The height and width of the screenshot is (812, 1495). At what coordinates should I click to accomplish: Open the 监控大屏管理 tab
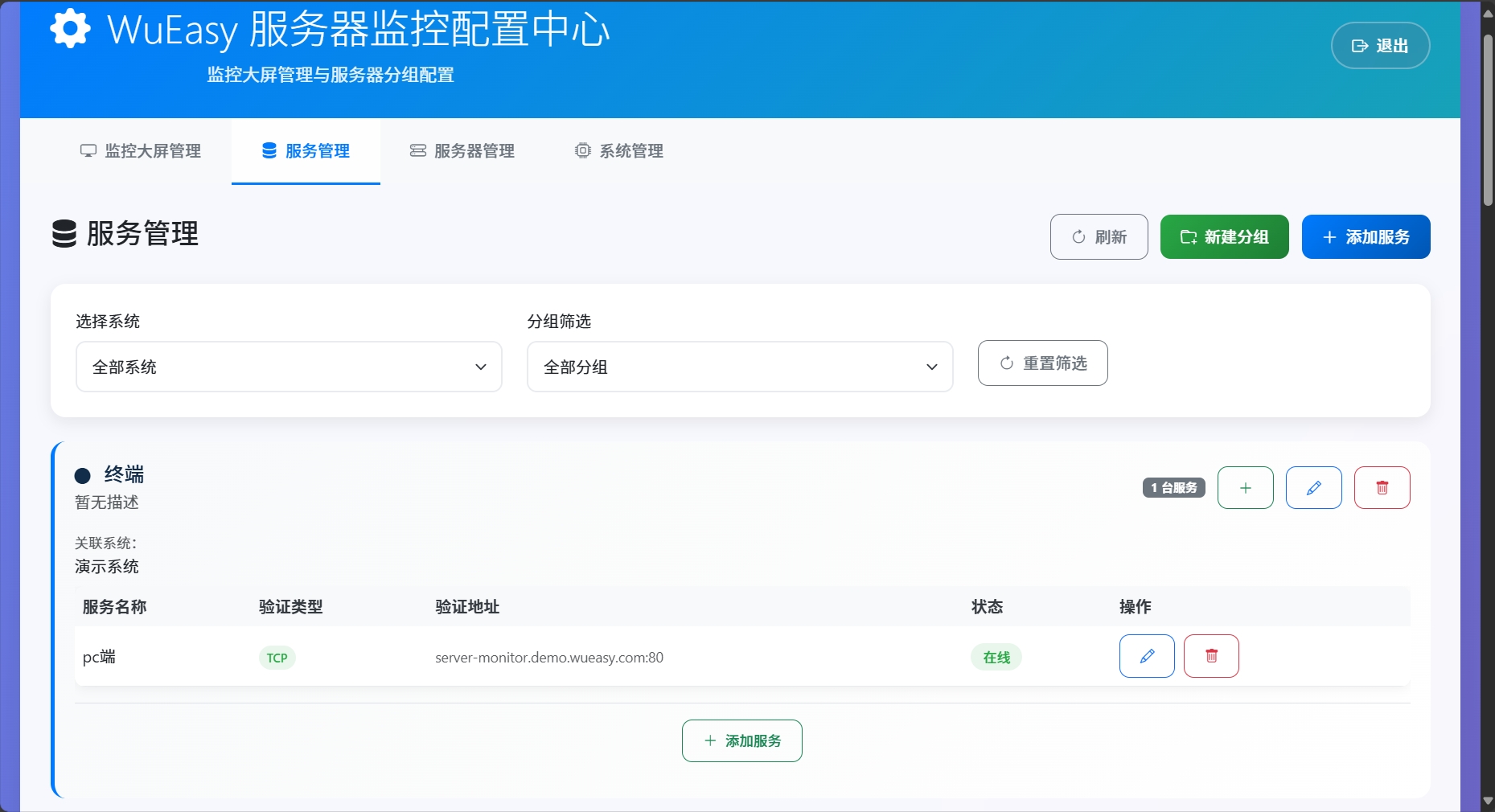(x=141, y=151)
